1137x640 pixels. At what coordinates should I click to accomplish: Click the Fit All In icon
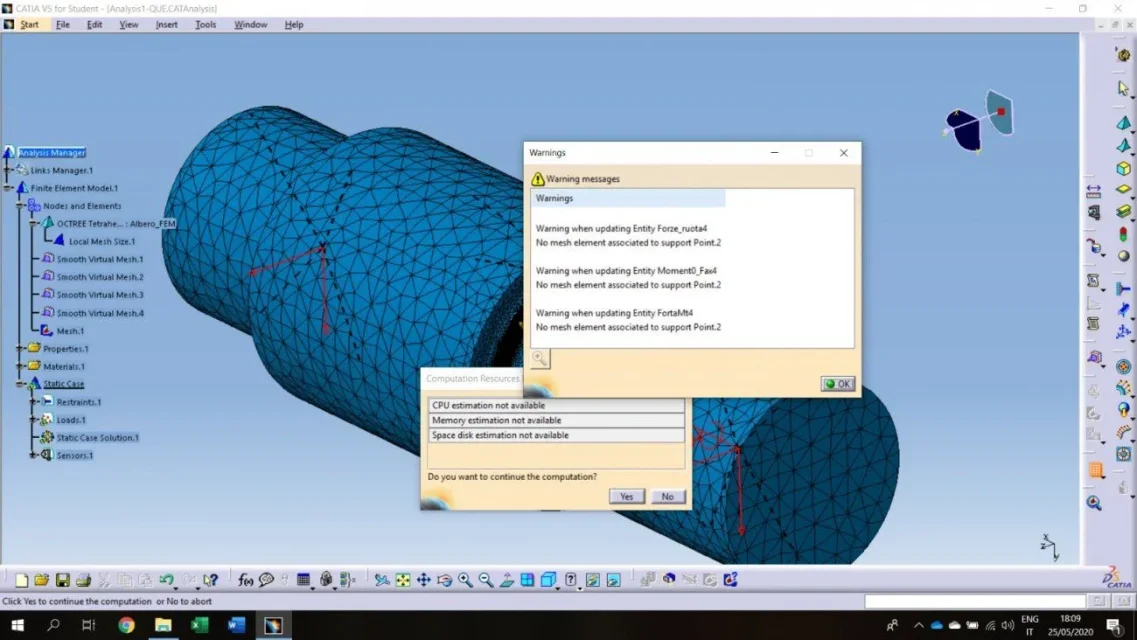coord(402,580)
